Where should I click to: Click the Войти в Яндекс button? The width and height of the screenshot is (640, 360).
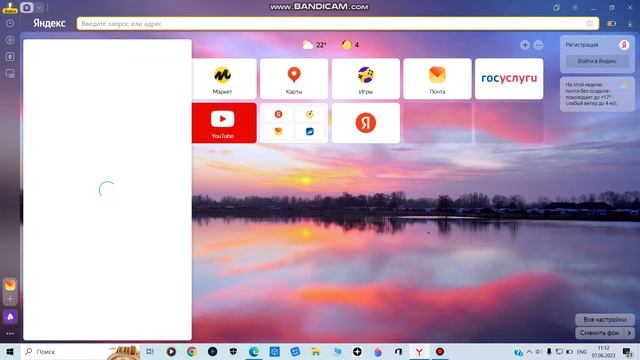point(597,61)
